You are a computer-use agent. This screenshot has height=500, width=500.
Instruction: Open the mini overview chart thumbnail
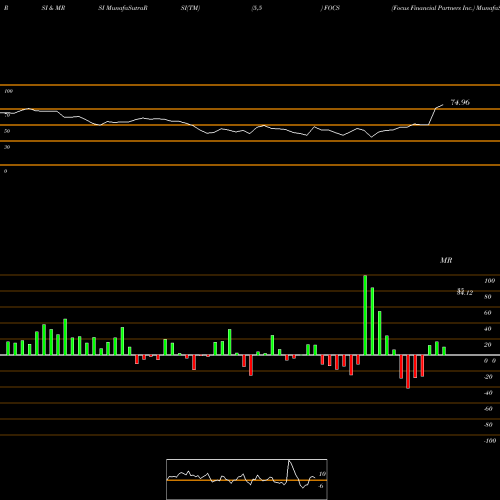point(247,479)
